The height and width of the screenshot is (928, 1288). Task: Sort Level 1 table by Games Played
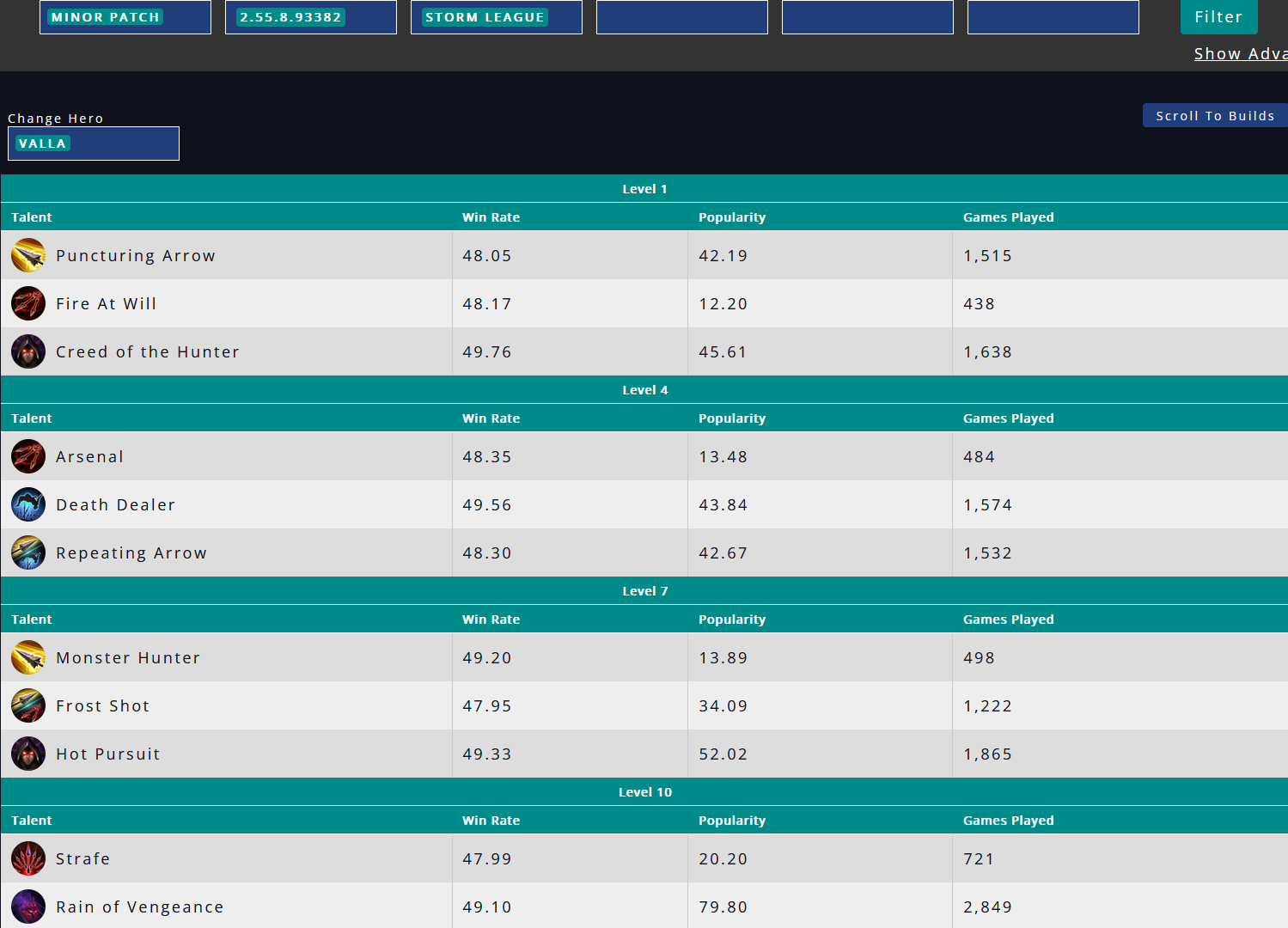[1008, 217]
